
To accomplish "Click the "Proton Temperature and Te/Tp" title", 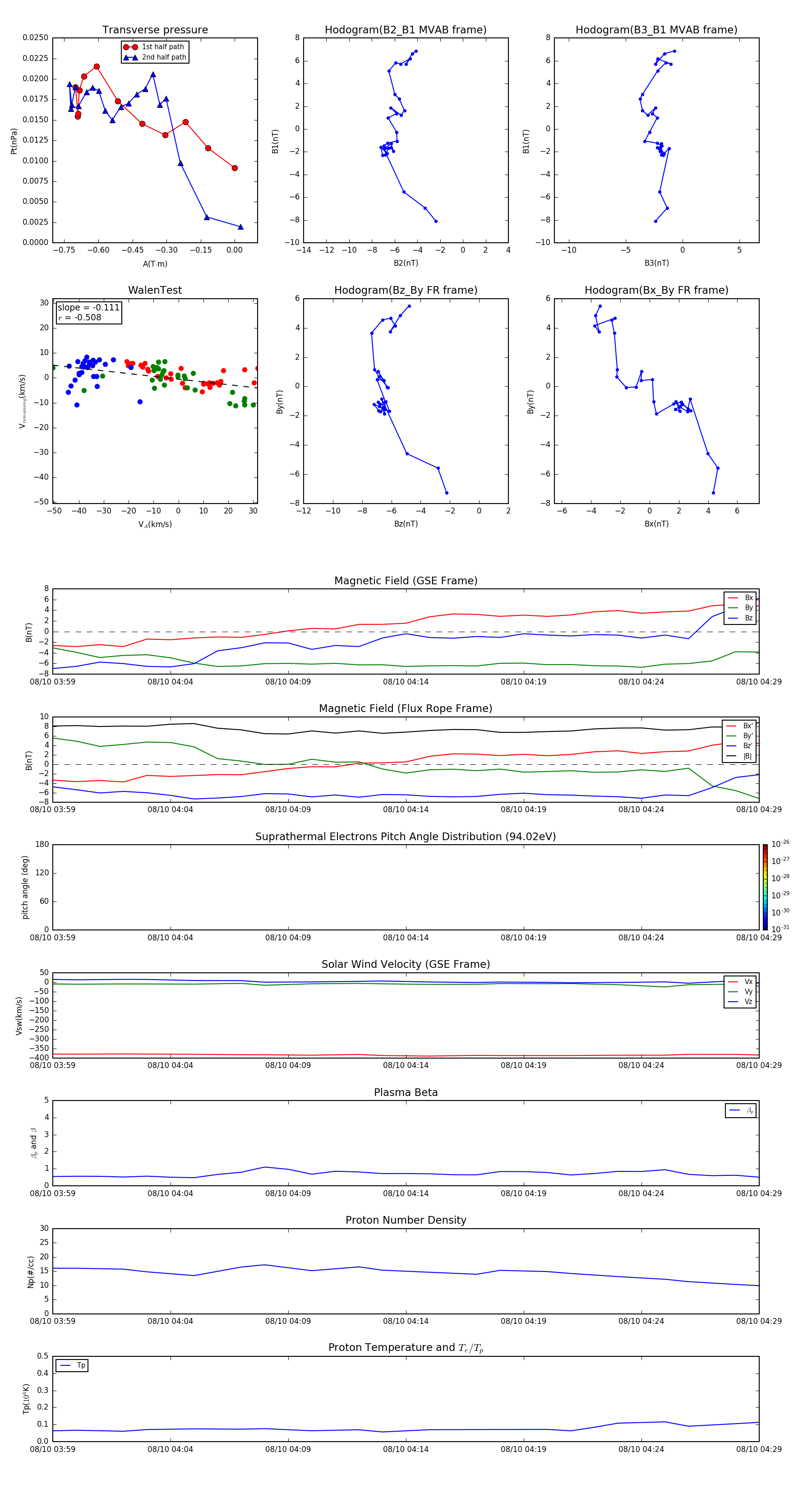I will pos(406,1348).
